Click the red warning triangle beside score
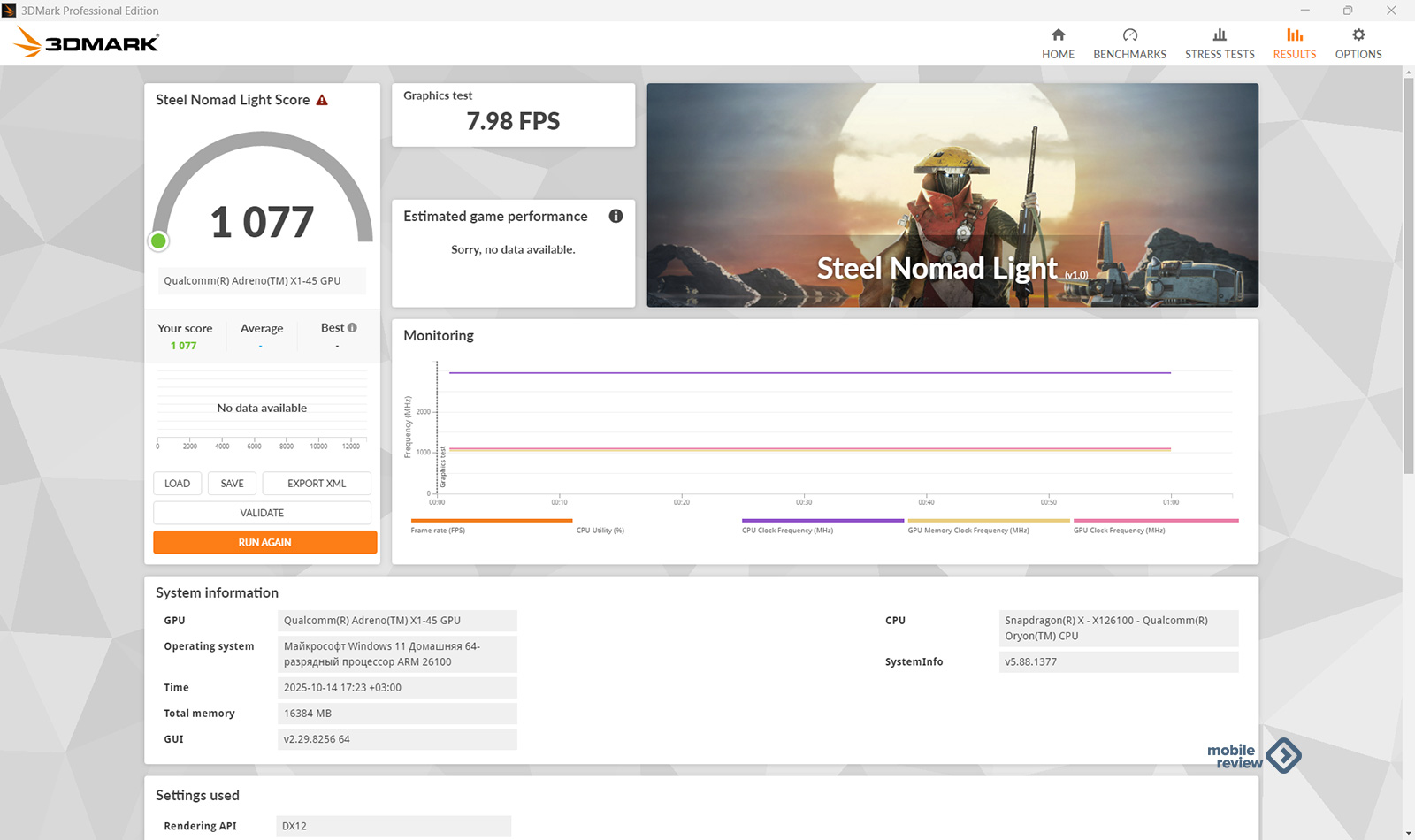Screen dimensions: 1415x840 click(322, 100)
